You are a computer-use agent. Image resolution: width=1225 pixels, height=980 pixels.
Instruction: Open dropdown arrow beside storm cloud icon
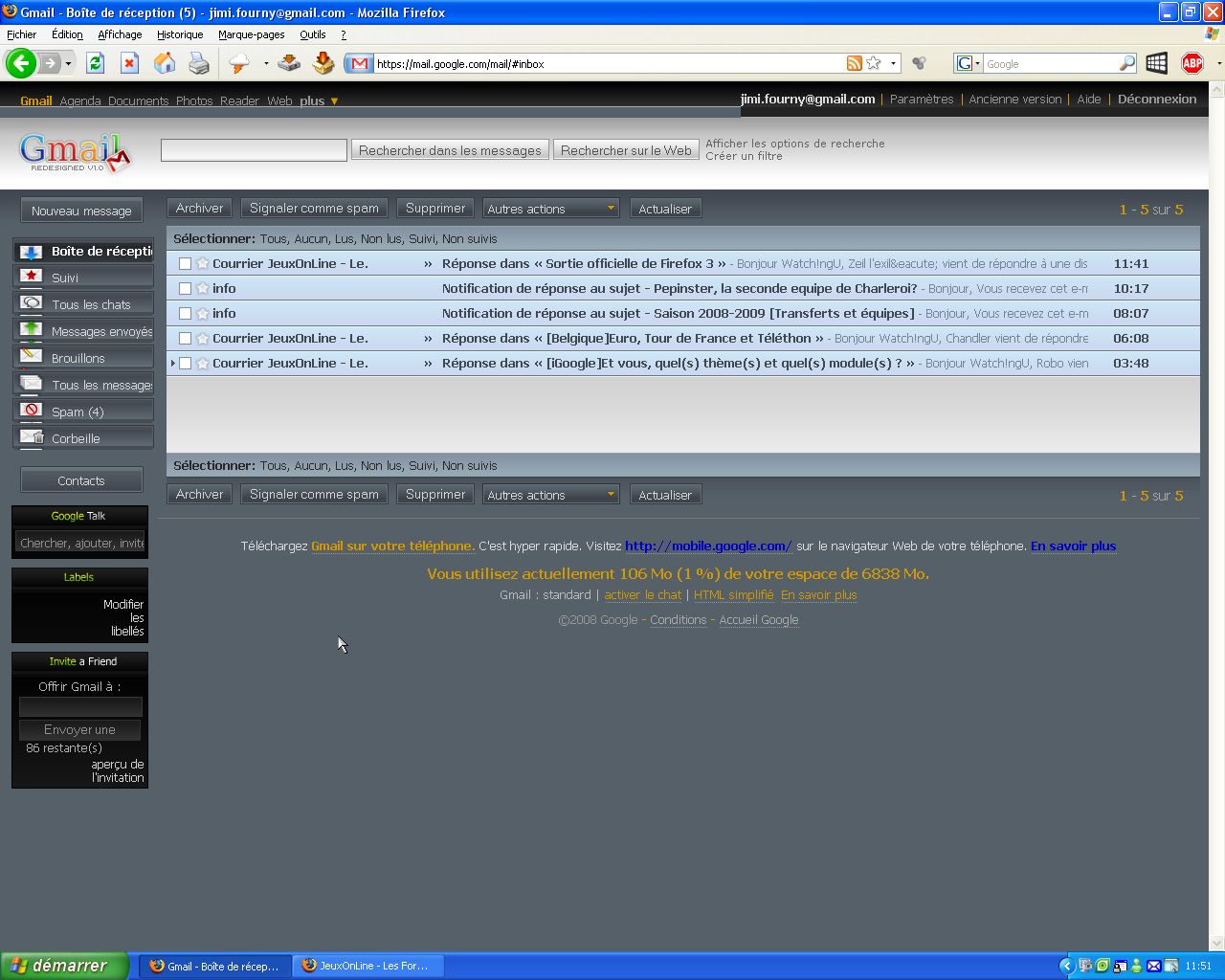point(265,63)
